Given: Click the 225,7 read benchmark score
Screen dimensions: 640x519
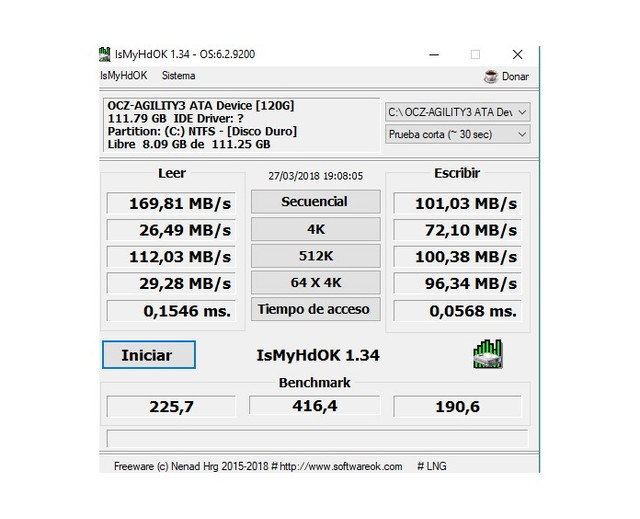Looking at the screenshot, I should click(171, 406).
